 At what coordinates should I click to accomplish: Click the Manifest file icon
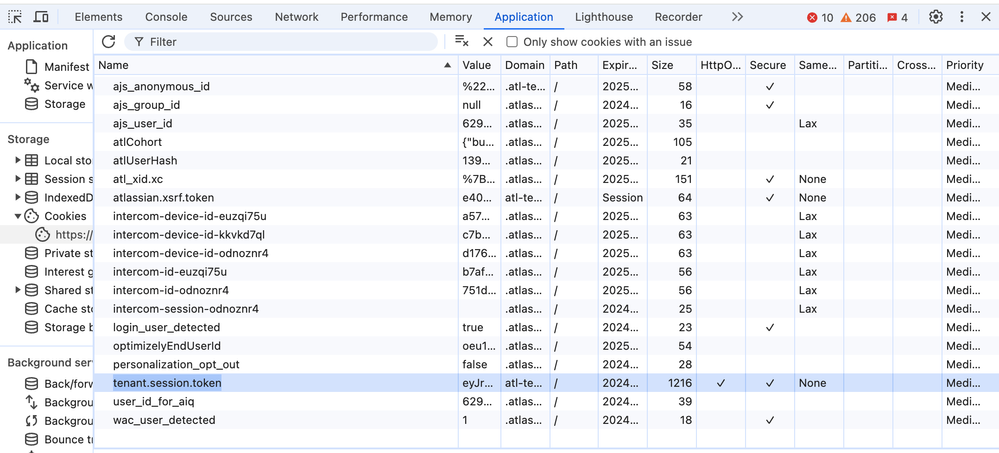pyautogui.click(x=31, y=67)
